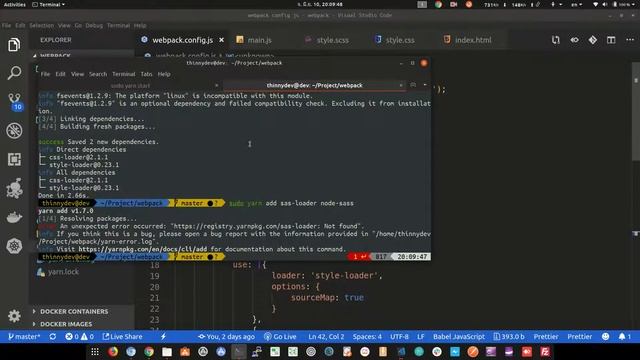Expand the Docker Containers section
The width and height of the screenshot is (640, 360).
(74, 311)
